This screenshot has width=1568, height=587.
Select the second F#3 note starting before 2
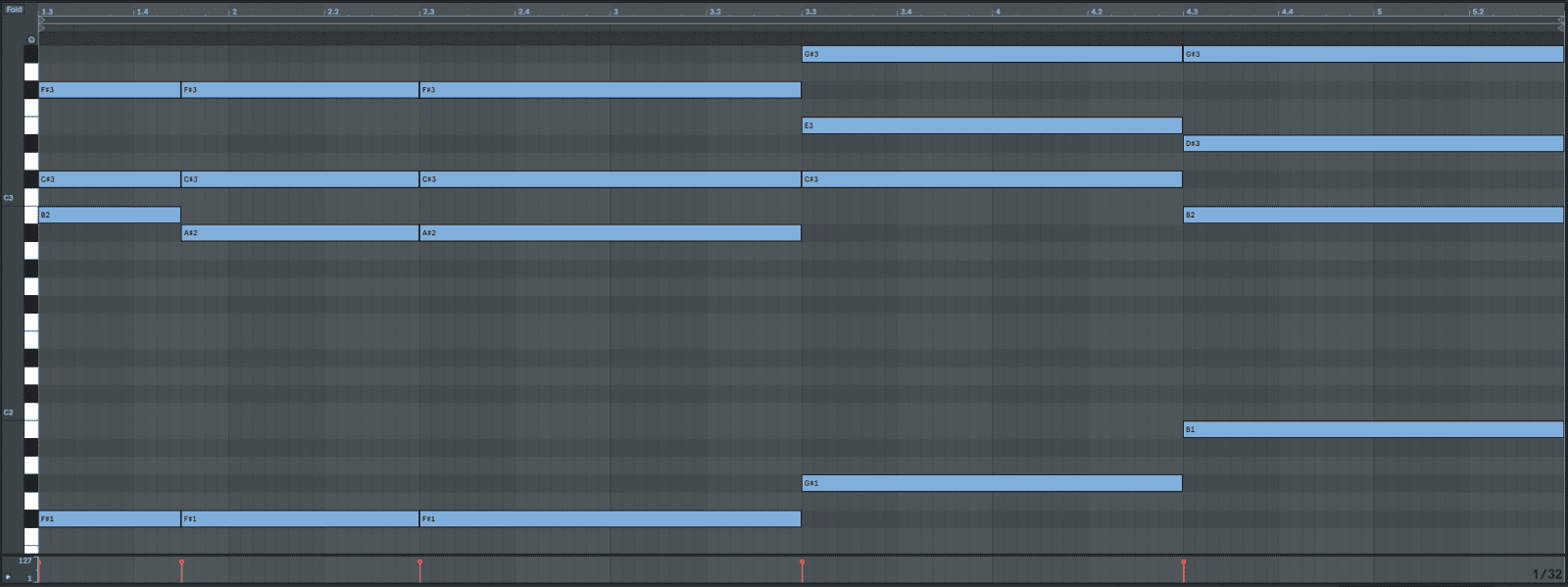click(x=300, y=90)
